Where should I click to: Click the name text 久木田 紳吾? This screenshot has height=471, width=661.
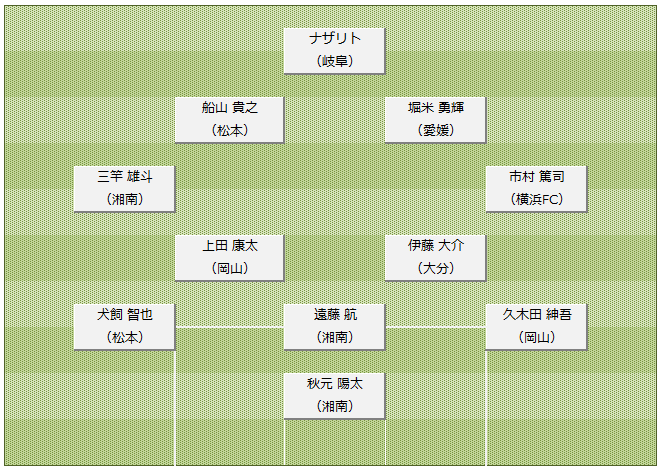point(537,315)
